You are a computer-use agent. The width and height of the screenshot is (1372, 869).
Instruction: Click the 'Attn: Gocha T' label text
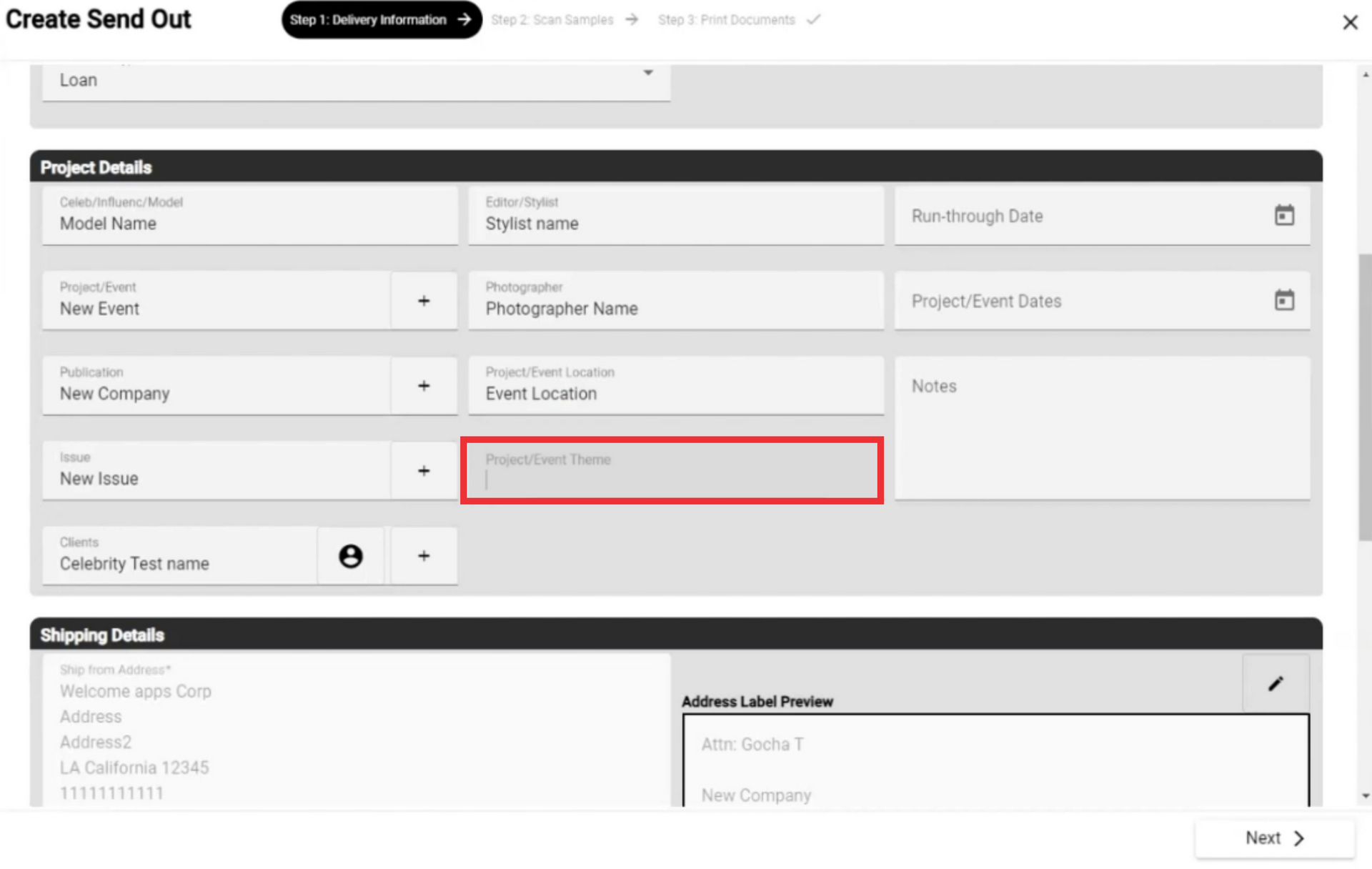(x=752, y=745)
